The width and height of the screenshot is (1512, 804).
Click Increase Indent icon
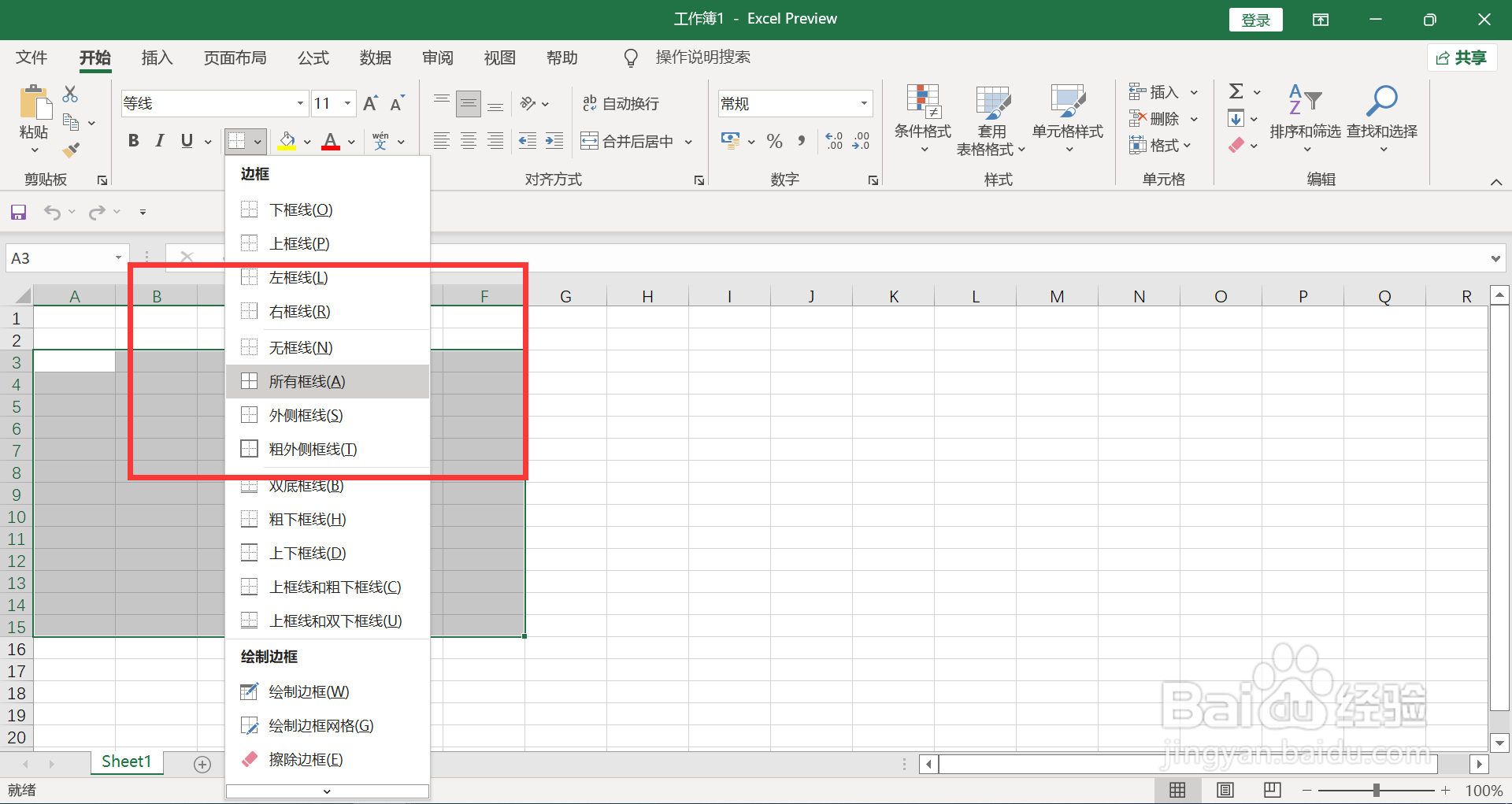[554, 141]
